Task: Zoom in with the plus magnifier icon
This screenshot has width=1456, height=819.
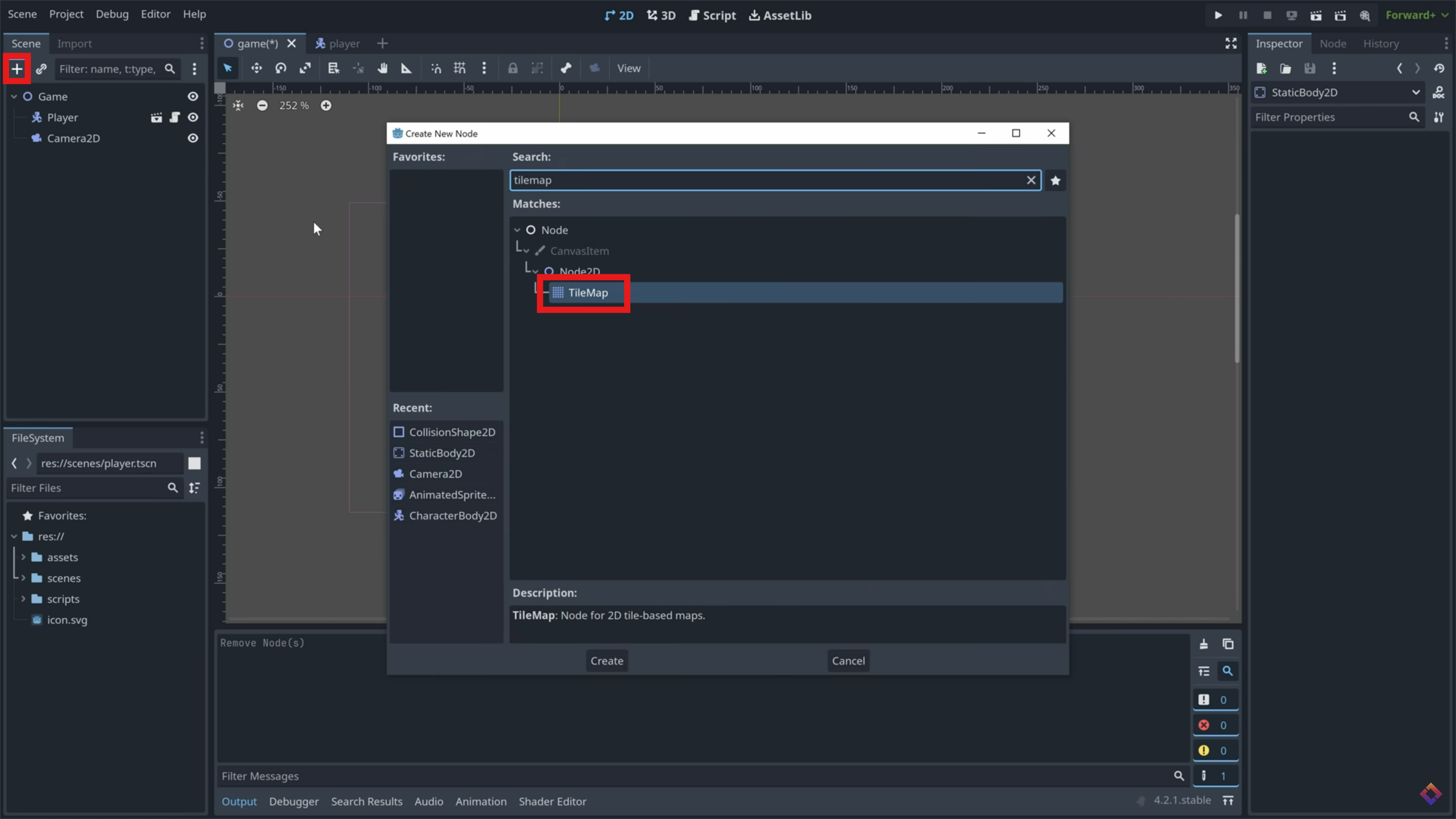Action: [326, 106]
